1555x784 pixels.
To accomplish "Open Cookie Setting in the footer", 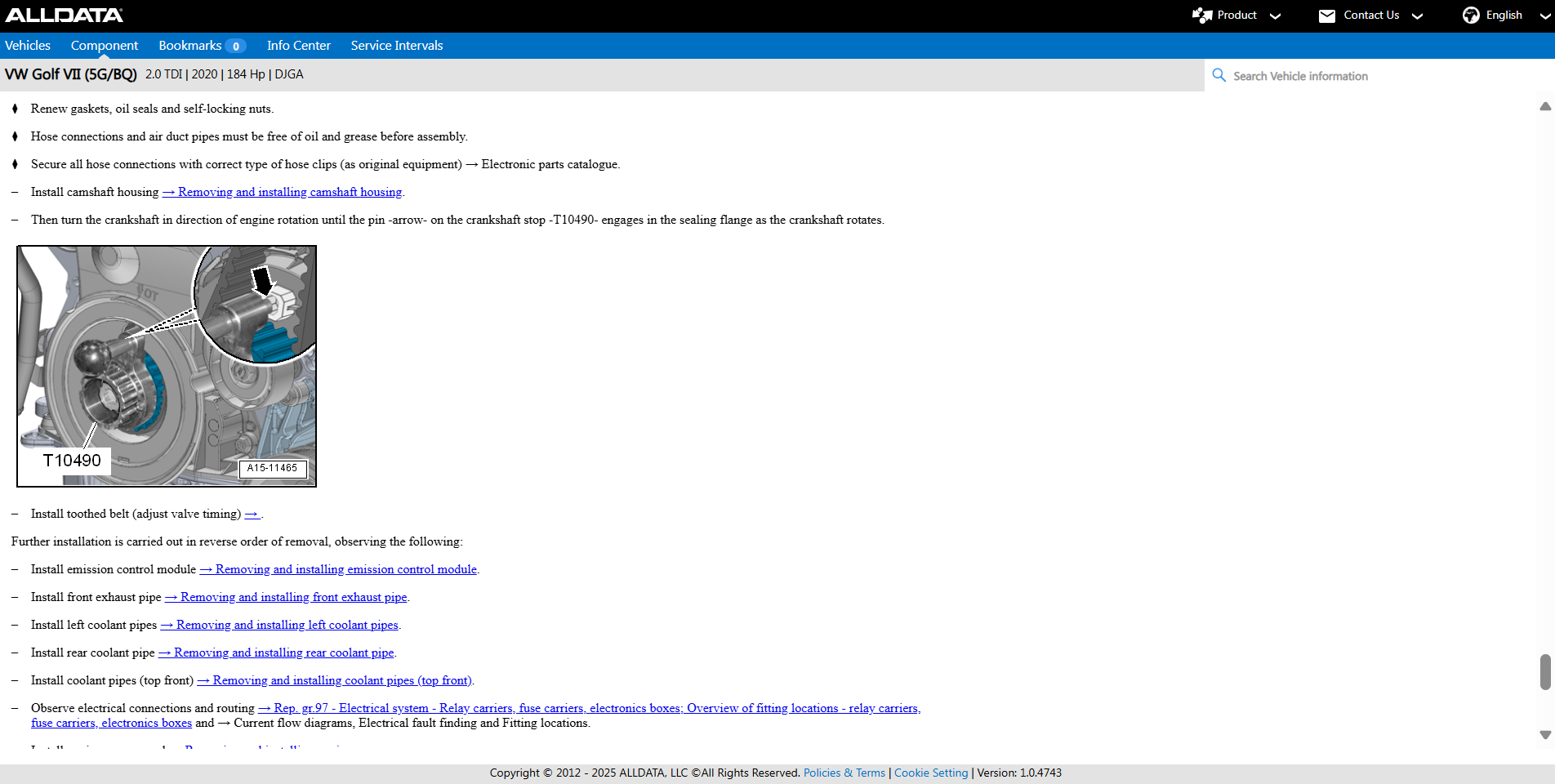I will 930,773.
